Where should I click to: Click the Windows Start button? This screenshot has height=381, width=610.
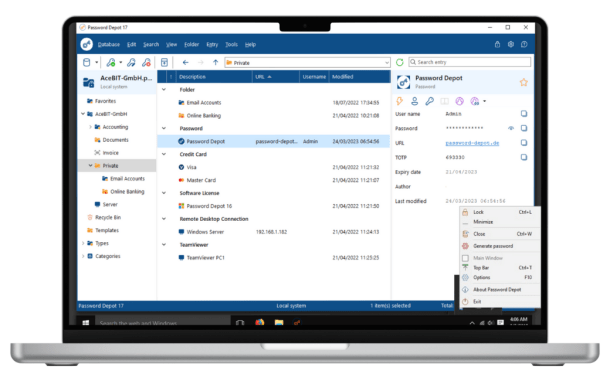tap(86, 323)
